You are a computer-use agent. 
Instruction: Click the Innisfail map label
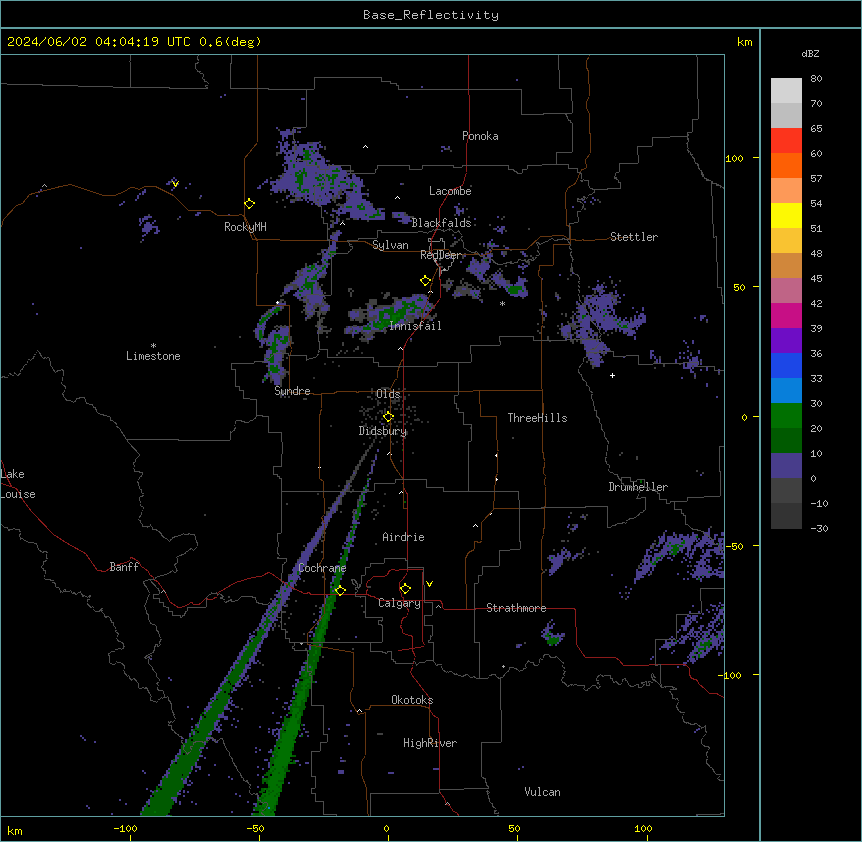click(415, 326)
